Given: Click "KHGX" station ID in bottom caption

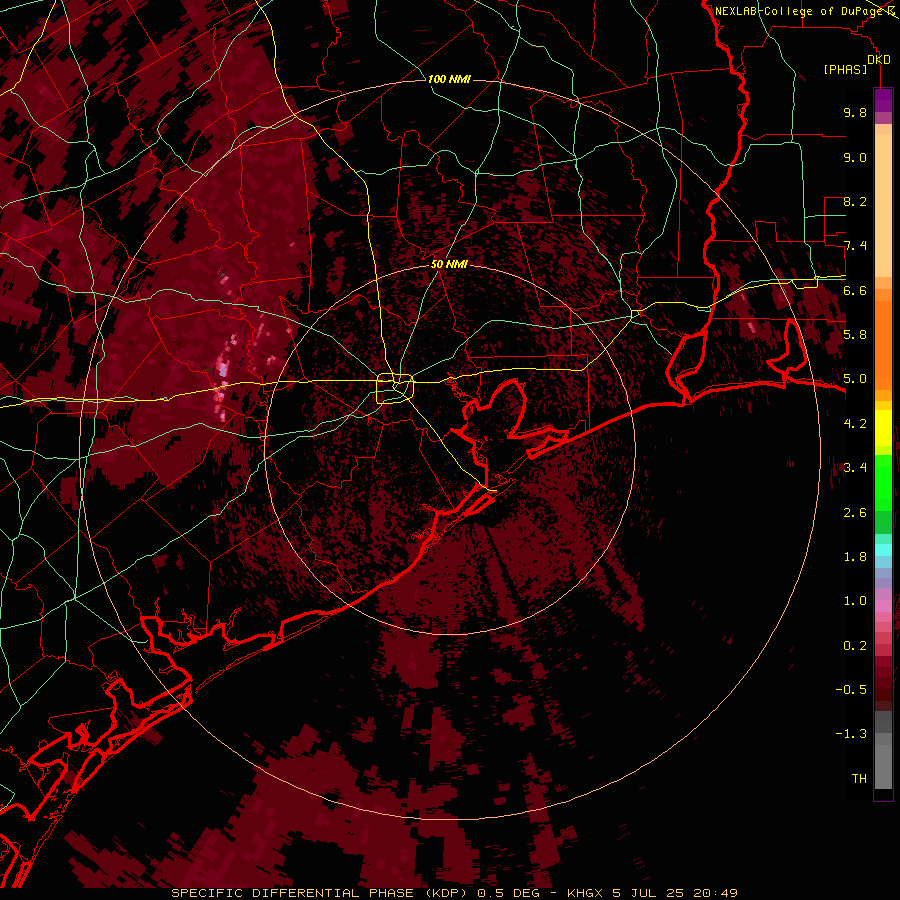Looking at the screenshot, I should tap(587, 893).
